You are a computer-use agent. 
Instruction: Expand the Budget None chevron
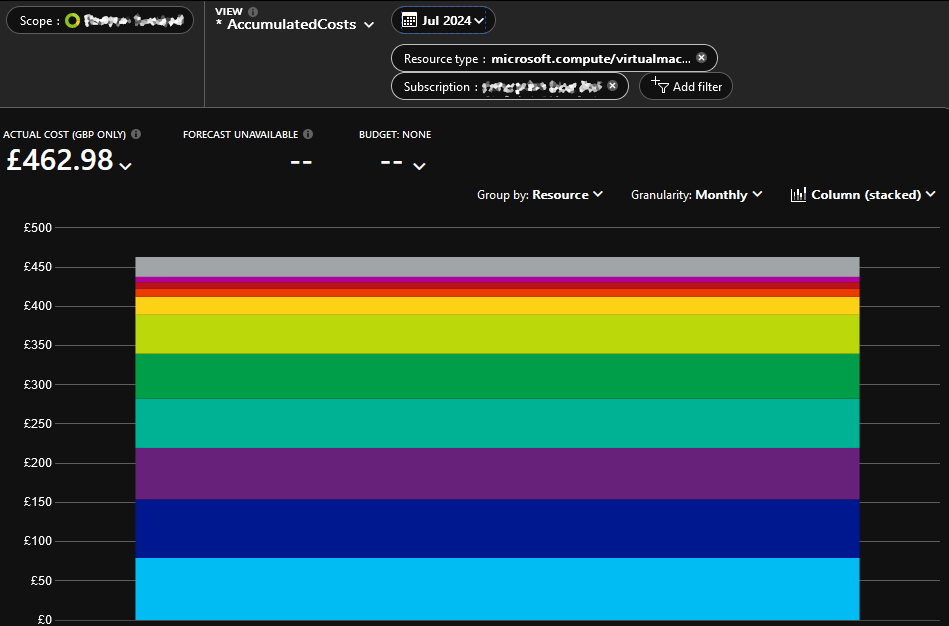tap(419, 166)
